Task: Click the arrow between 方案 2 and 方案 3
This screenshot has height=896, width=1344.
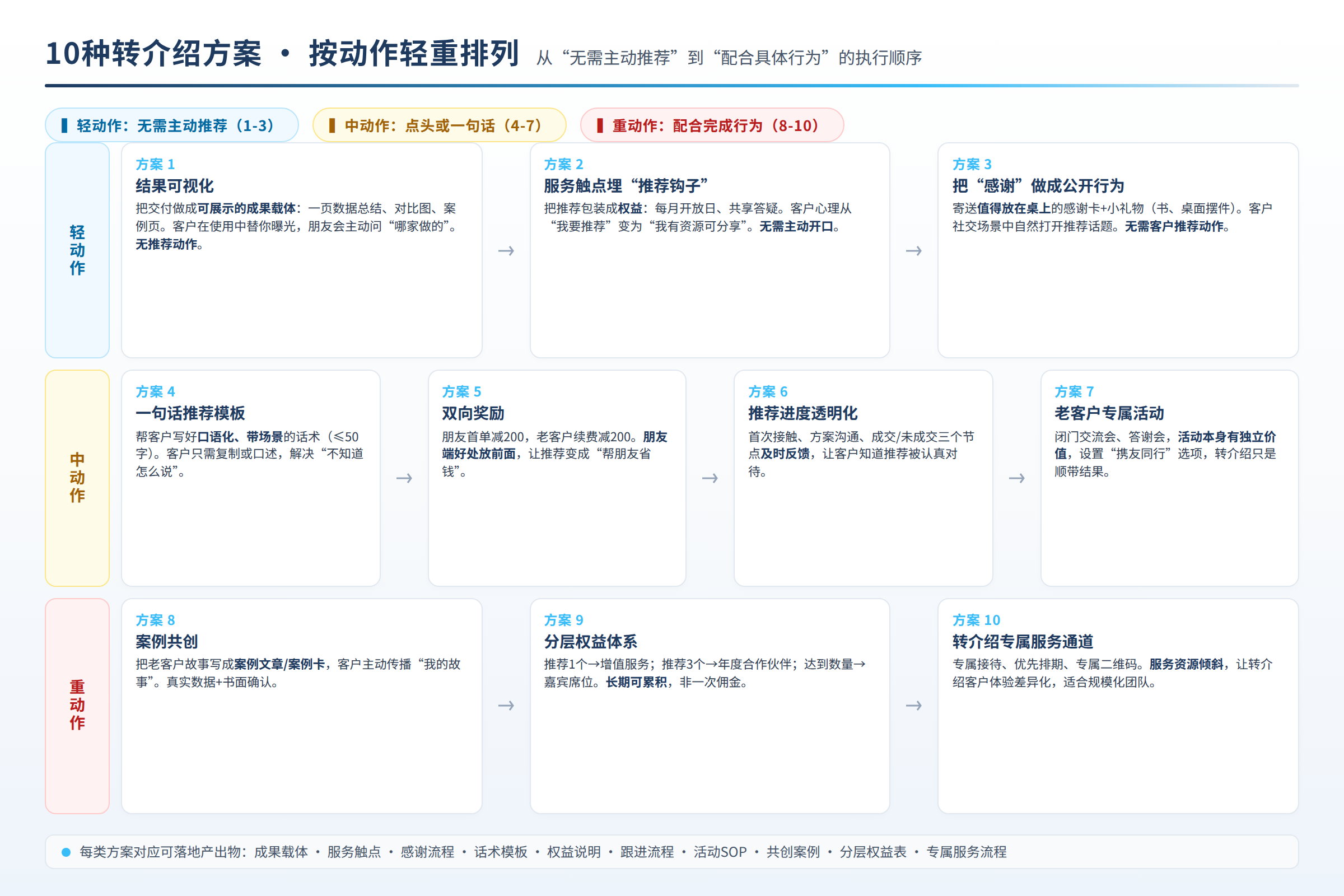Action: click(914, 251)
